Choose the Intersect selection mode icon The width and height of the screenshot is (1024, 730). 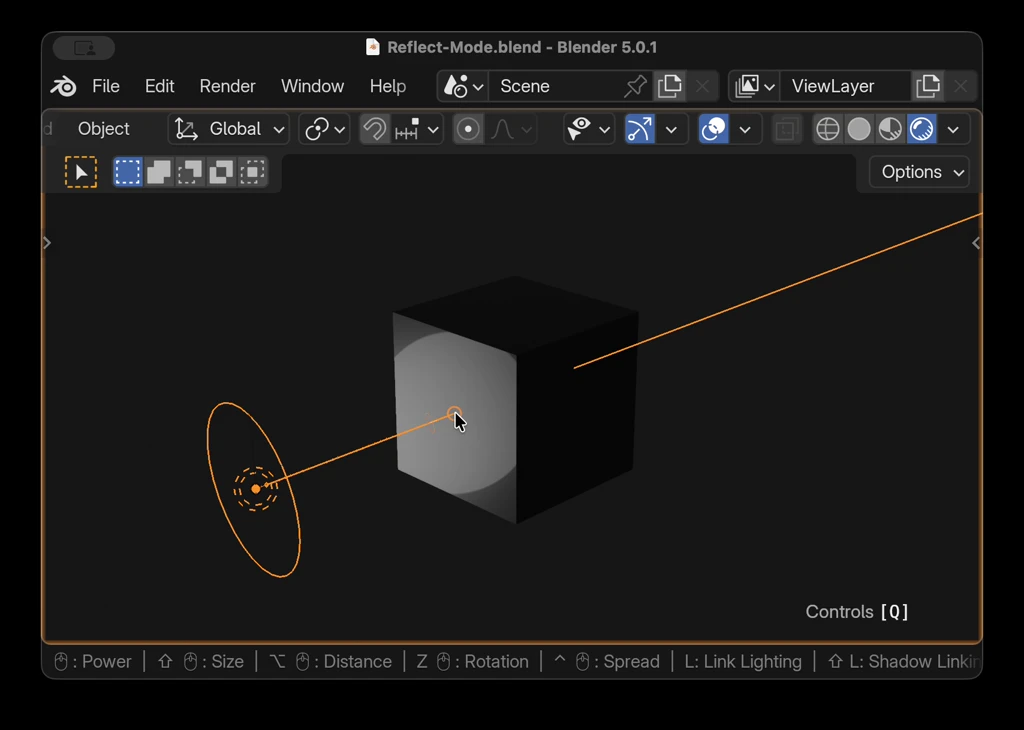tap(253, 172)
